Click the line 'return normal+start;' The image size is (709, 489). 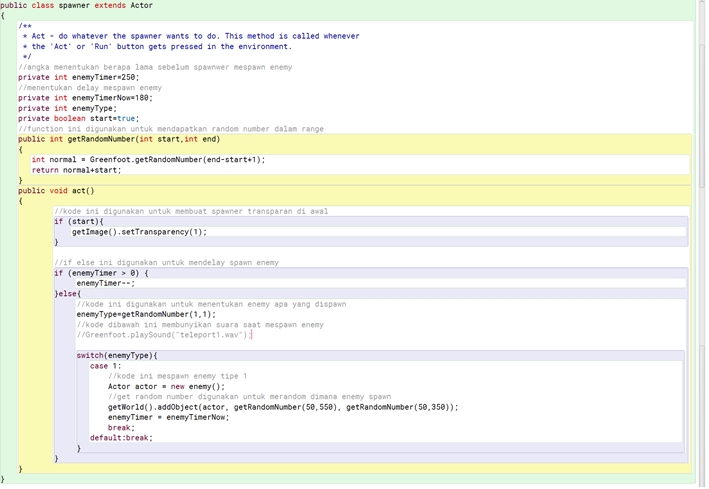76,170
